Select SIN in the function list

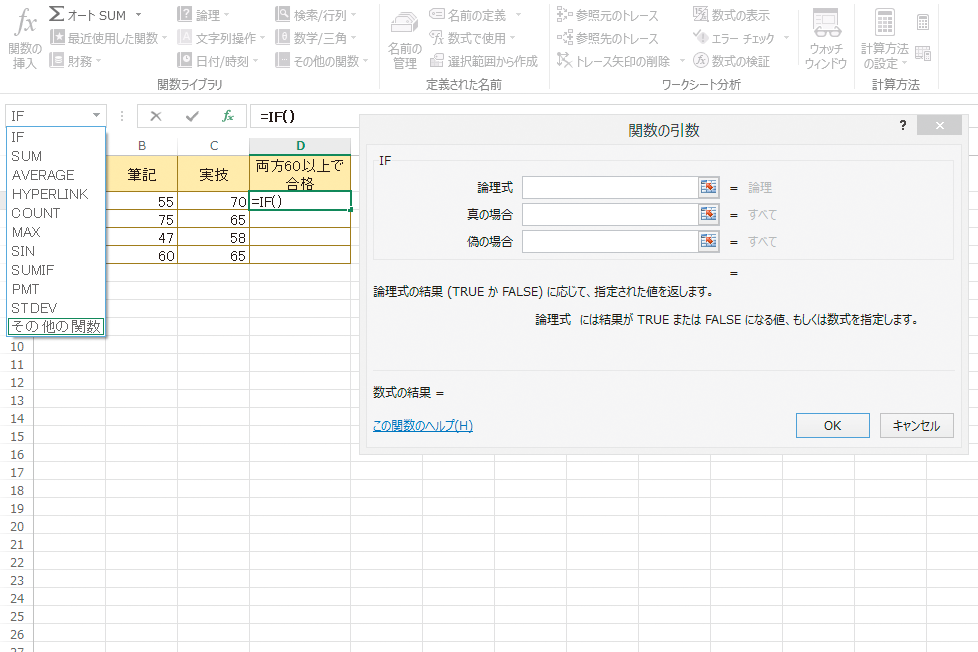pyautogui.click(x=56, y=251)
